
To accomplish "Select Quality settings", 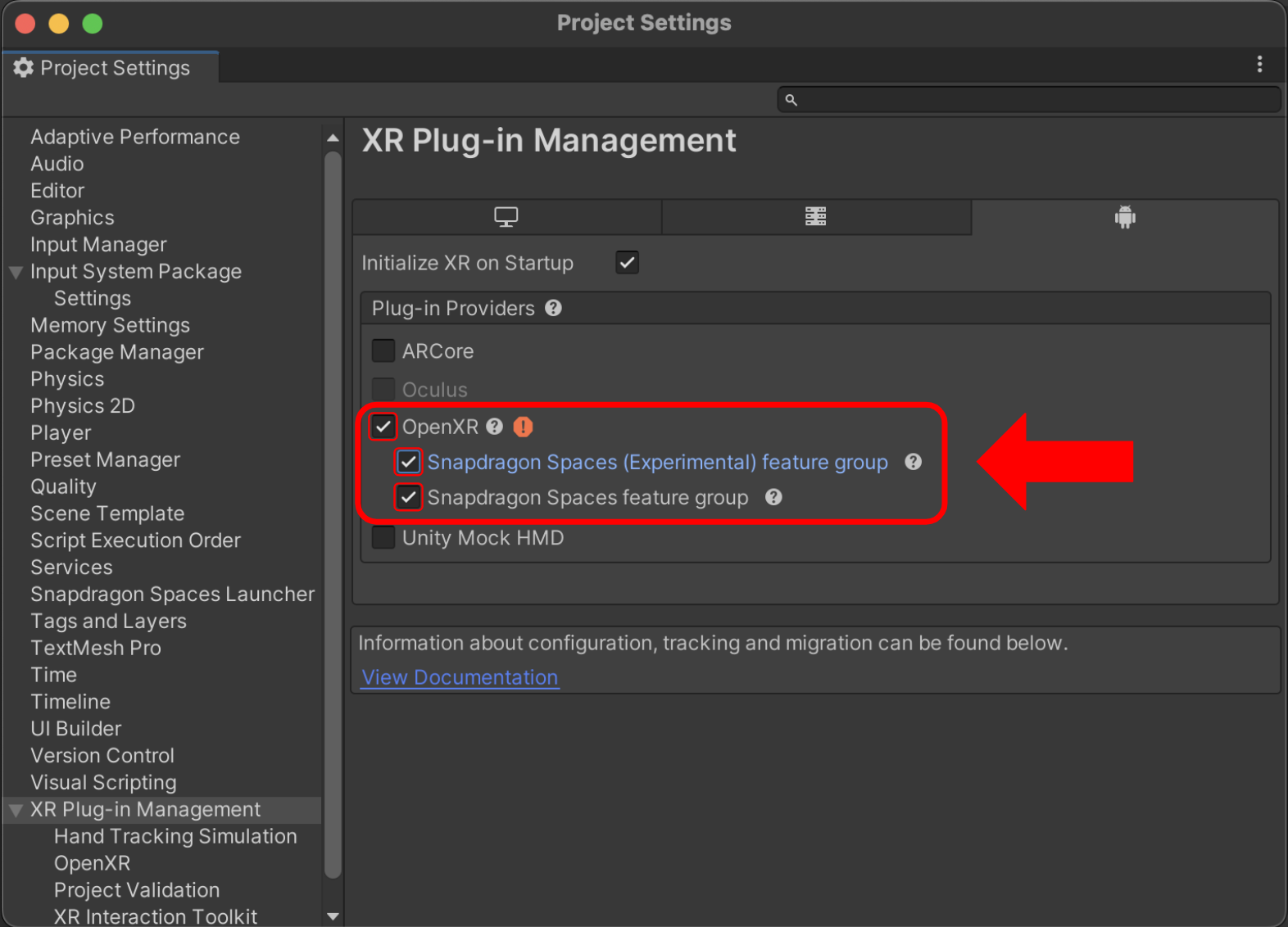I will (x=63, y=486).
